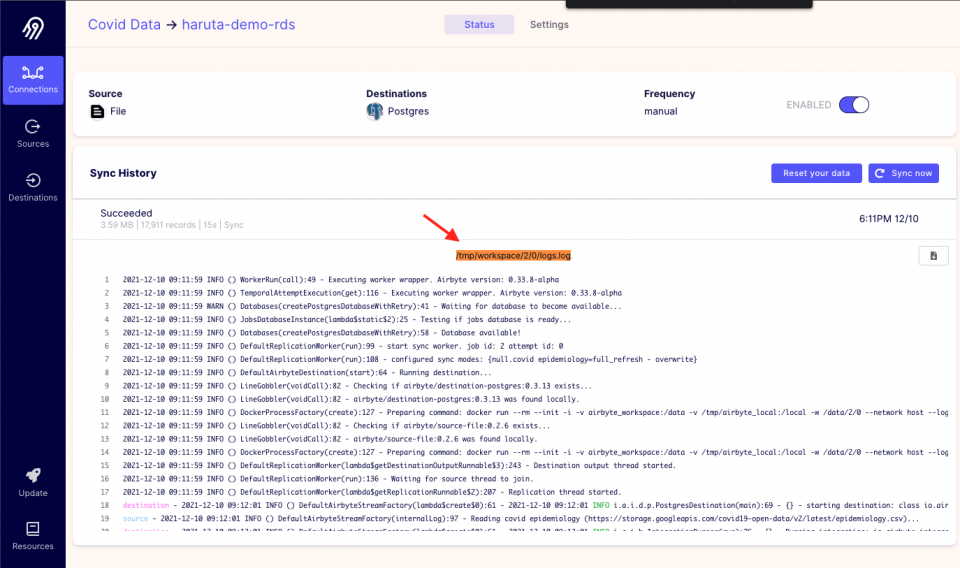The image size is (960, 568).
Task: Click the Update rocket icon
Action: (x=33, y=476)
